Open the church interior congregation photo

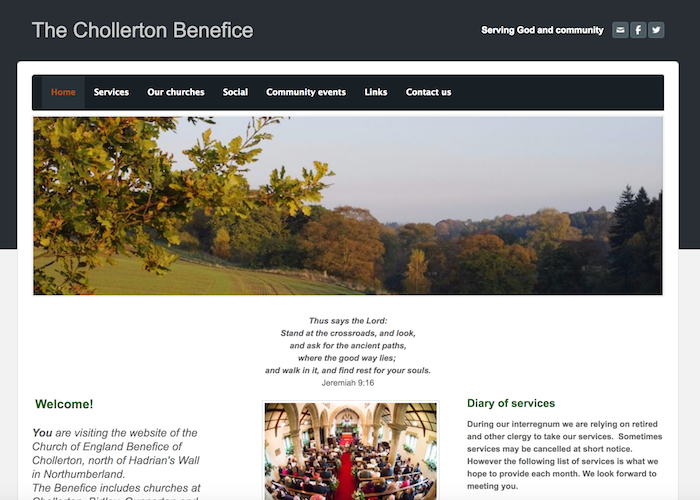[x=350, y=451]
